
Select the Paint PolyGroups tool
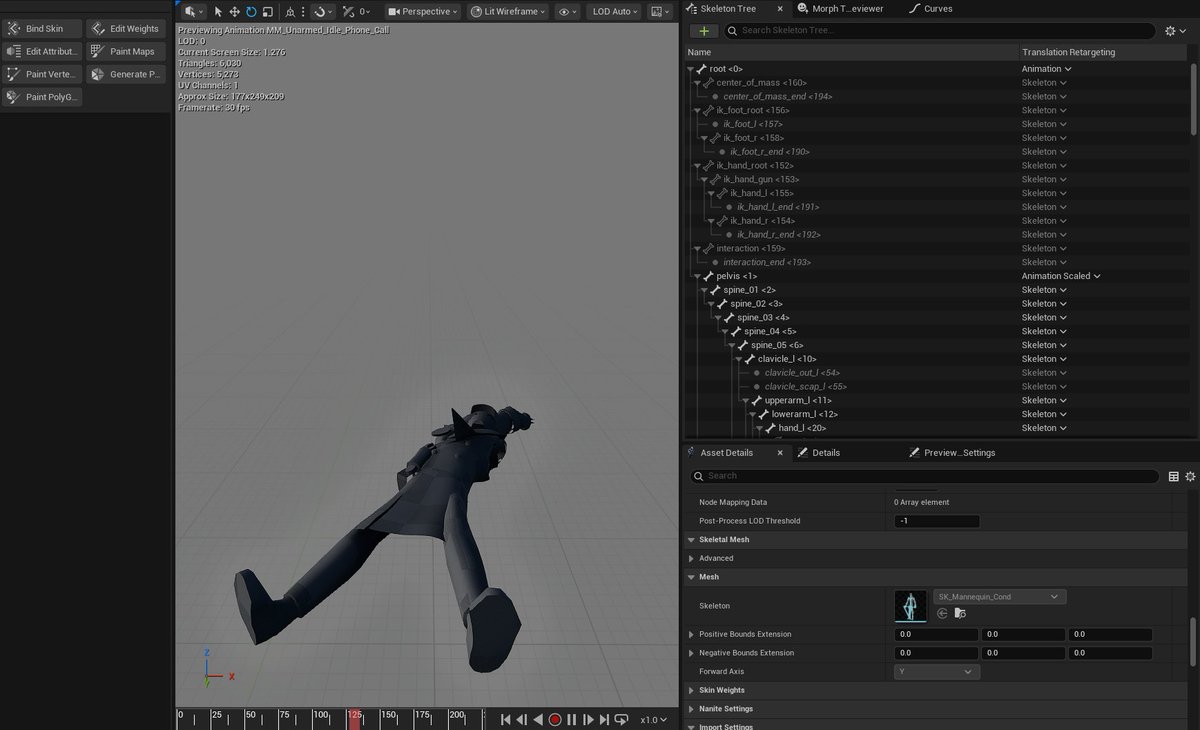point(42,97)
